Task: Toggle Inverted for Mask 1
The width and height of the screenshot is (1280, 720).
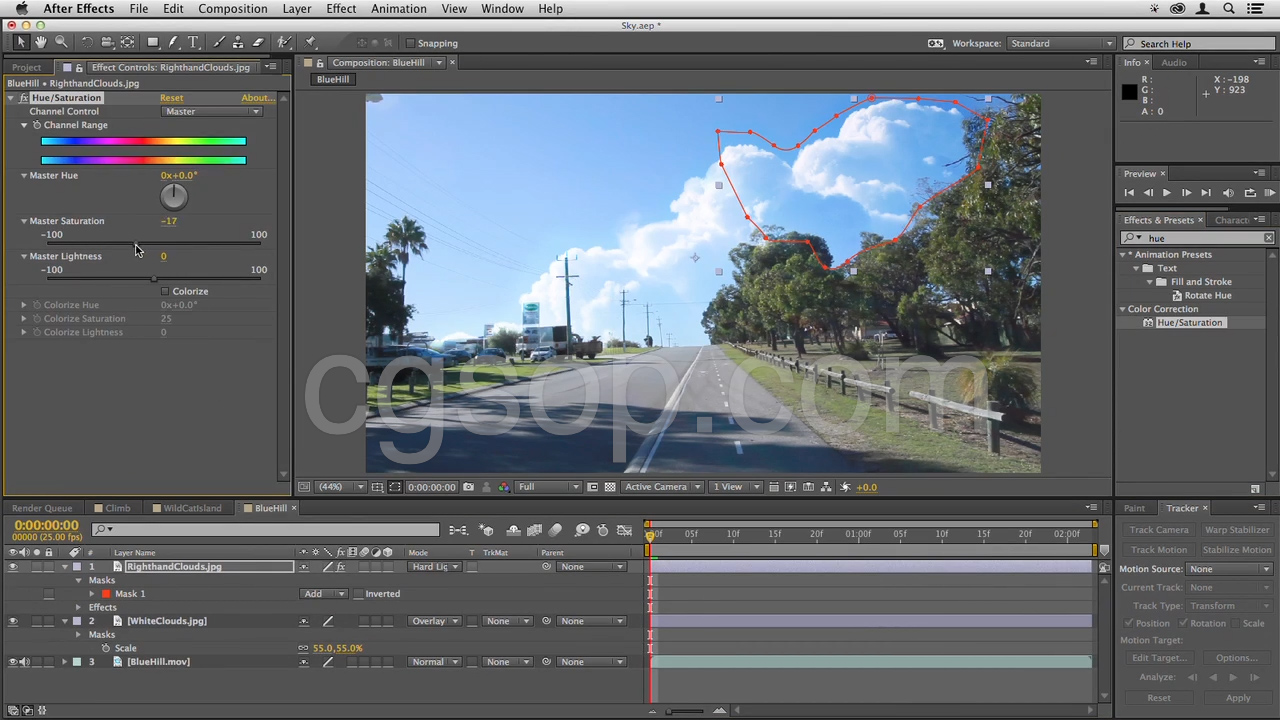Action: coord(358,594)
